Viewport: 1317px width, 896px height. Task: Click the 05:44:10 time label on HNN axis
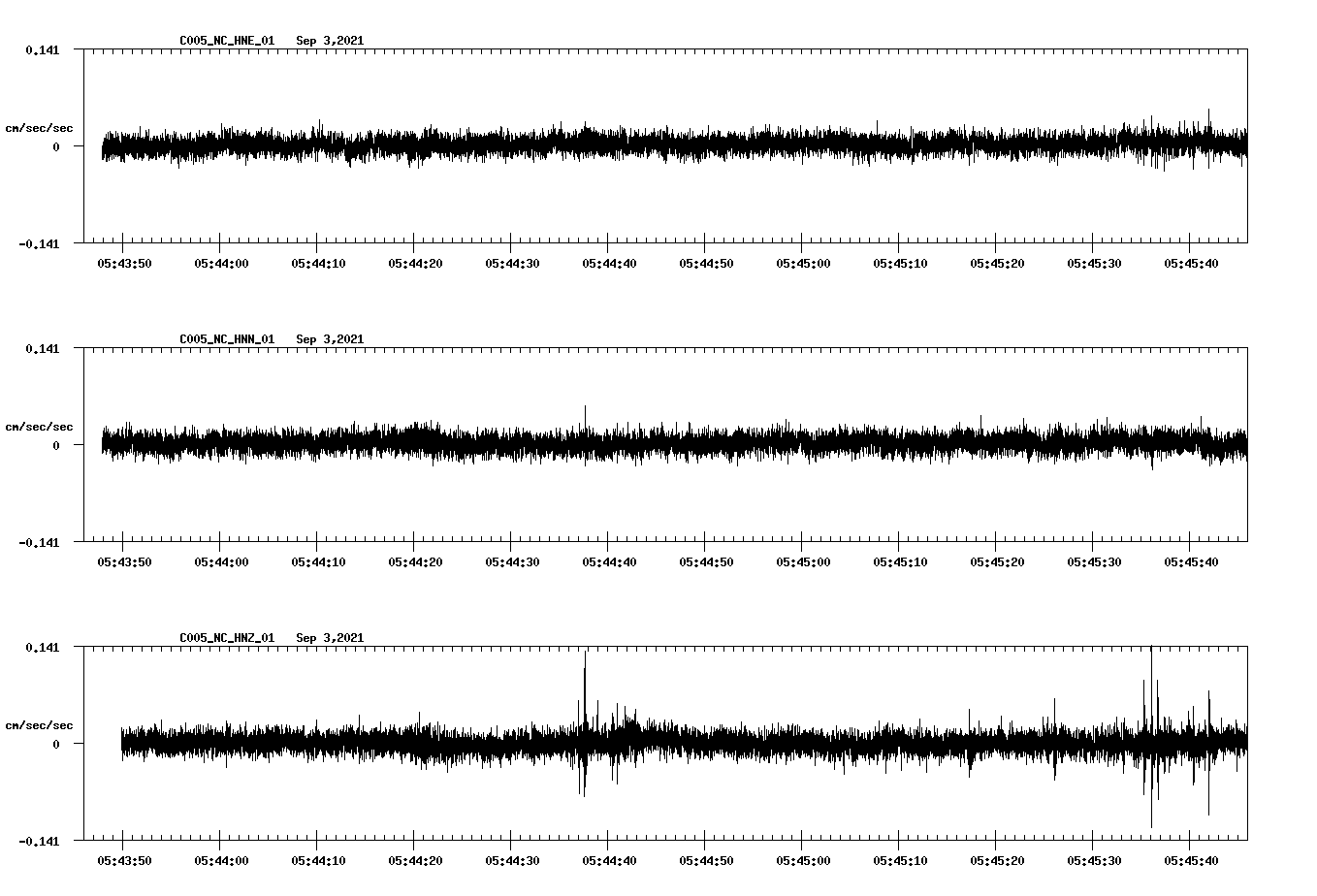[x=318, y=562]
